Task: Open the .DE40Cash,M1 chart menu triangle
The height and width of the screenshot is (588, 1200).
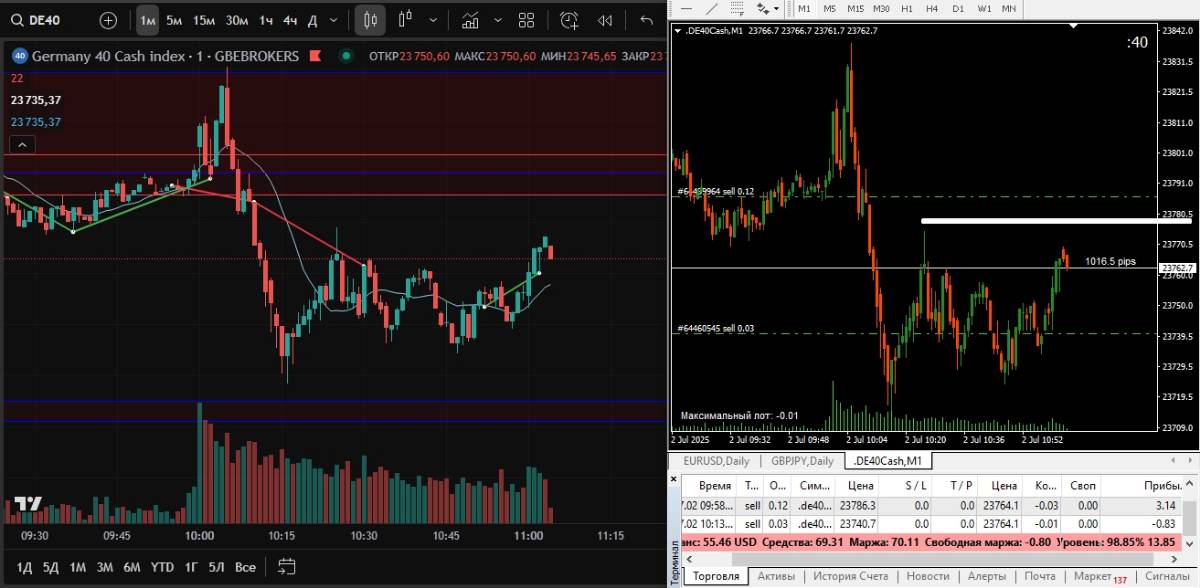Action: tap(680, 31)
